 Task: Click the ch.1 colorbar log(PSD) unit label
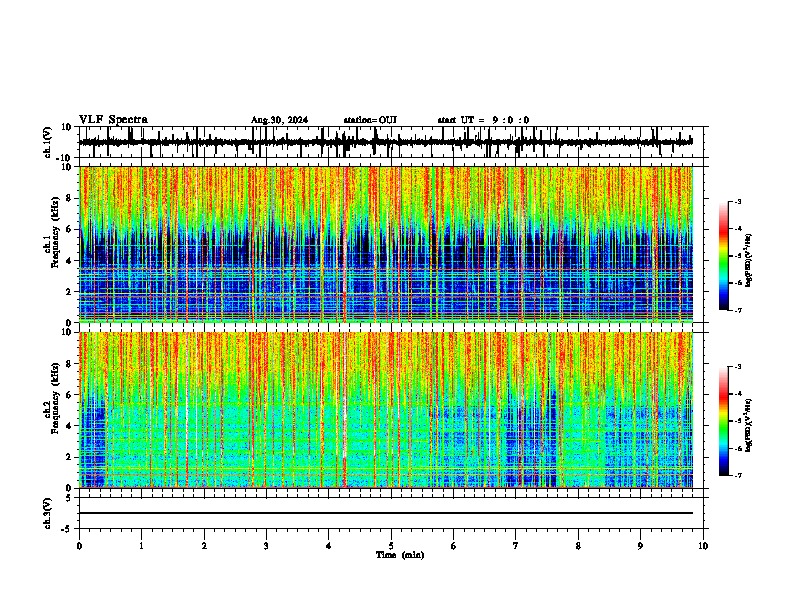point(749,260)
